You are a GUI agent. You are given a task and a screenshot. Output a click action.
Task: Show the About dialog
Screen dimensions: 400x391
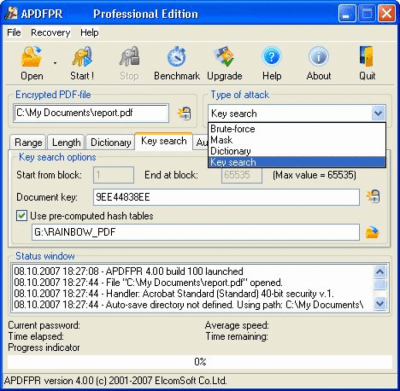click(x=319, y=63)
